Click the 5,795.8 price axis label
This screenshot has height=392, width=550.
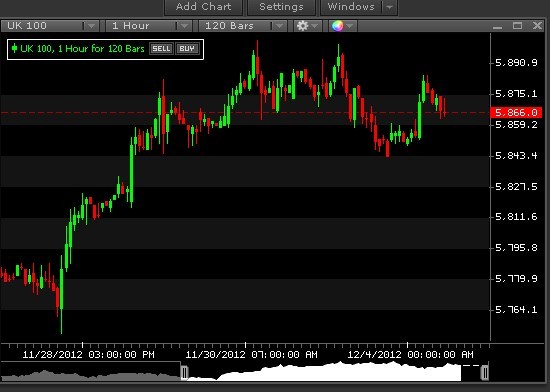click(516, 248)
